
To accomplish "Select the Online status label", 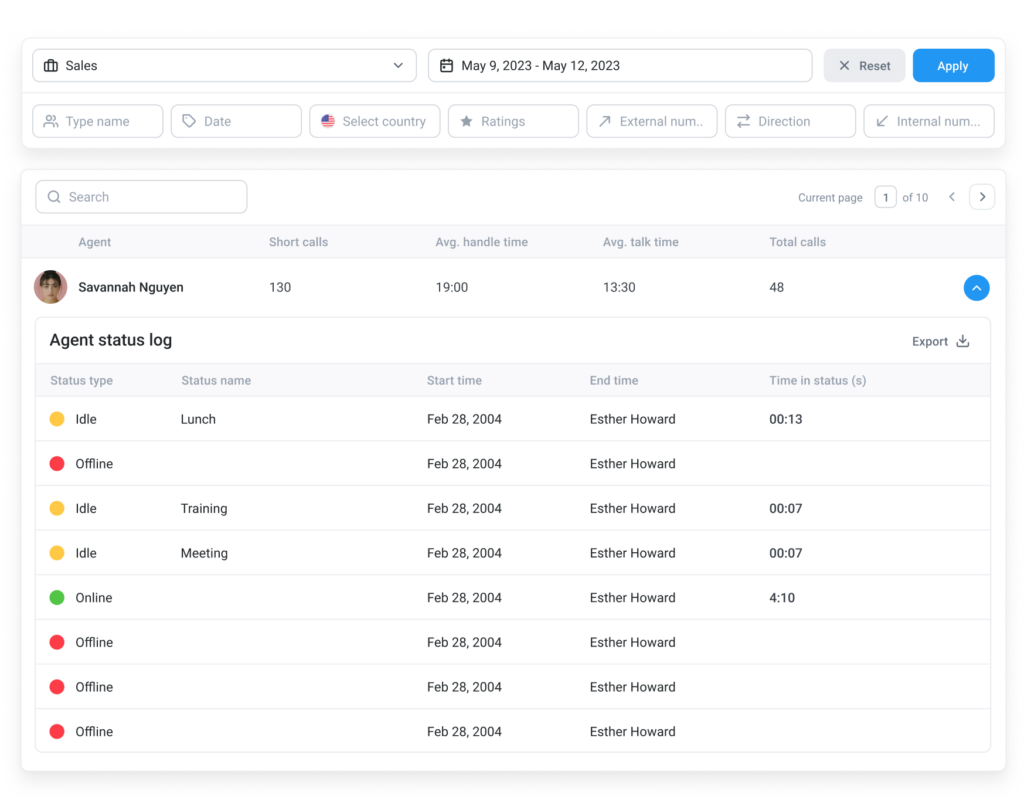I will coord(93,597).
